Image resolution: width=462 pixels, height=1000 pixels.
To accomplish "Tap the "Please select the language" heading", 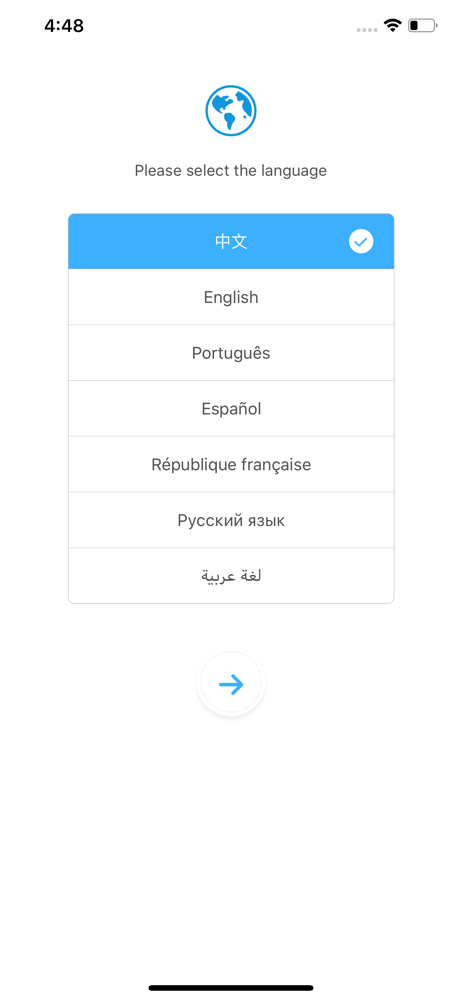I will (x=231, y=171).
